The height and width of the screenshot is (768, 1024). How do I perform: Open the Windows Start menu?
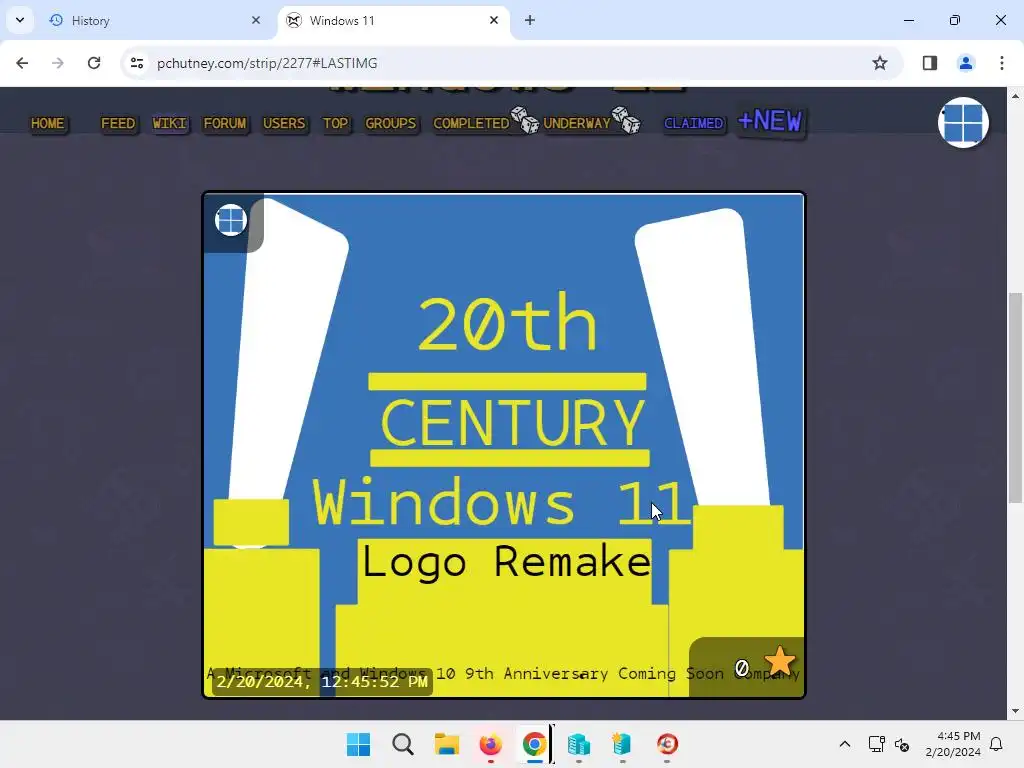point(358,744)
